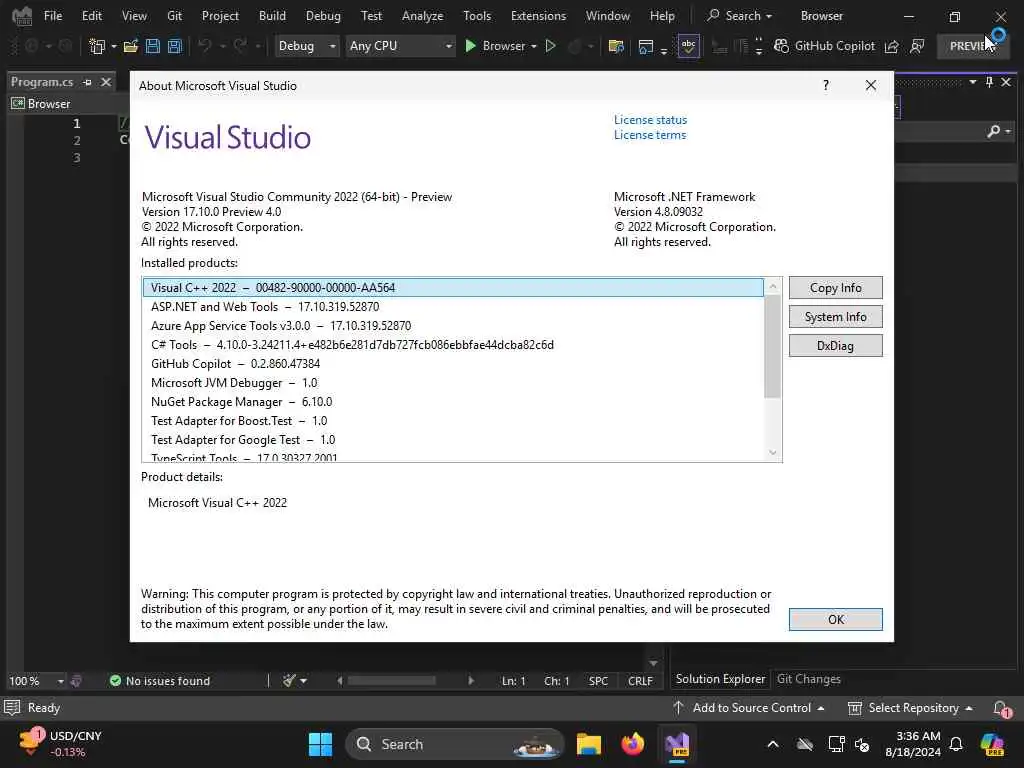Toggle the spell checker abc icon
This screenshot has width=1024, height=768.
(x=688, y=46)
